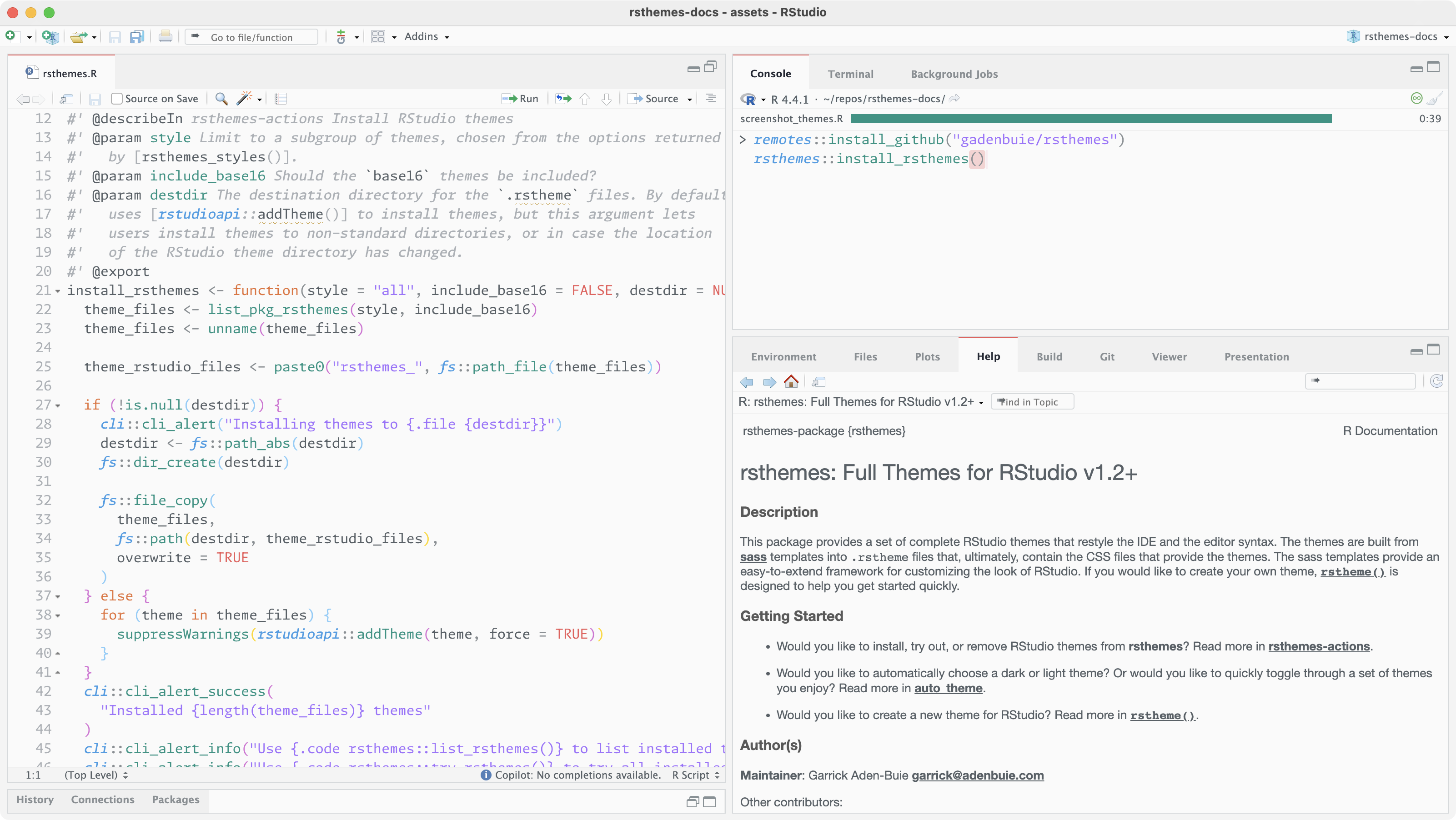The width and height of the screenshot is (1456, 820).
Task: Open the Addins dropdown menu
Action: click(427, 37)
